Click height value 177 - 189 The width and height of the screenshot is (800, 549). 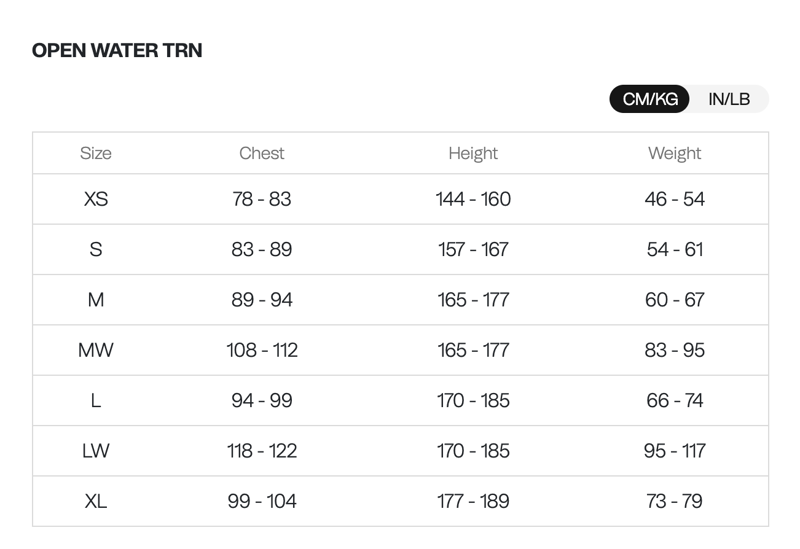pyautogui.click(x=473, y=501)
